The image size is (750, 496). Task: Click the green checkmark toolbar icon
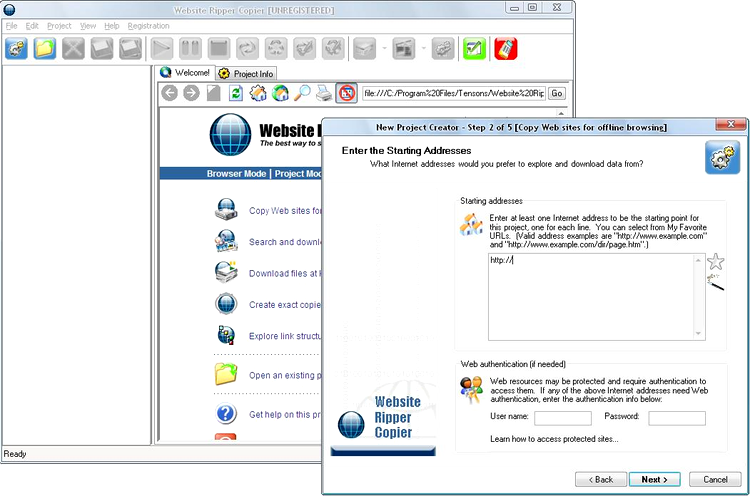[474, 48]
